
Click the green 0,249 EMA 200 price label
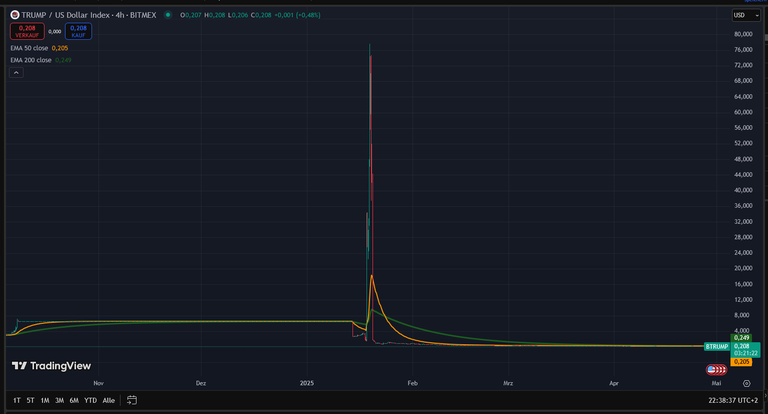(742, 338)
